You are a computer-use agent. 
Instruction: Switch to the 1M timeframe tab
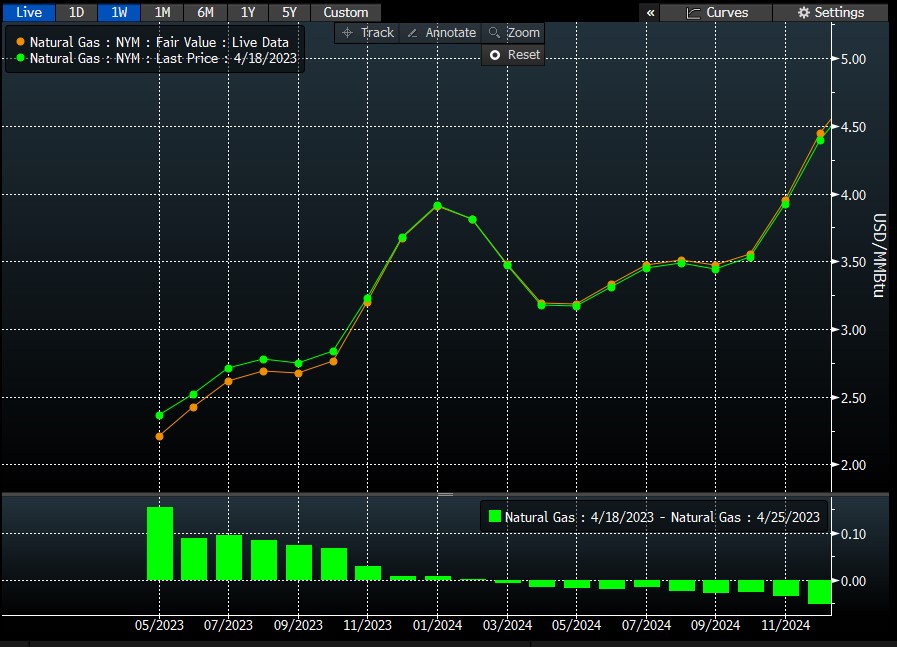point(161,13)
